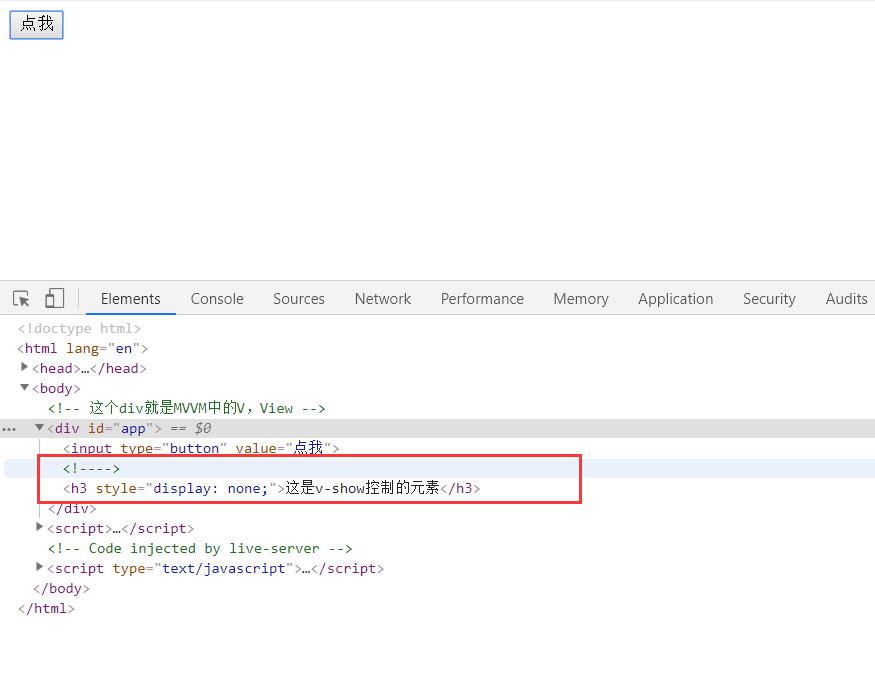Select the closing </div> tag line
The width and height of the screenshot is (875, 689).
coord(72,509)
